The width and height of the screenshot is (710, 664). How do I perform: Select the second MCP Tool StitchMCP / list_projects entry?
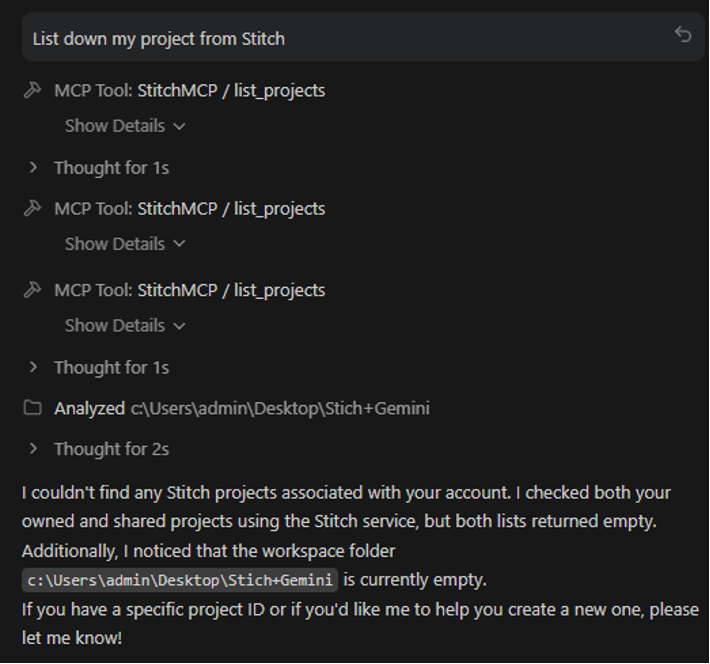pos(190,208)
